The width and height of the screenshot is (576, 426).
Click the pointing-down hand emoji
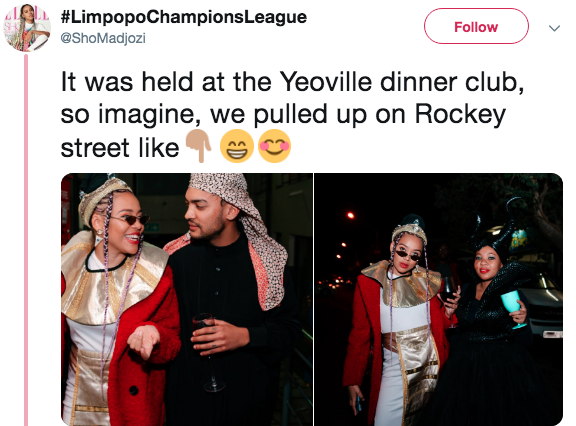pyautogui.click(x=198, y=146)
